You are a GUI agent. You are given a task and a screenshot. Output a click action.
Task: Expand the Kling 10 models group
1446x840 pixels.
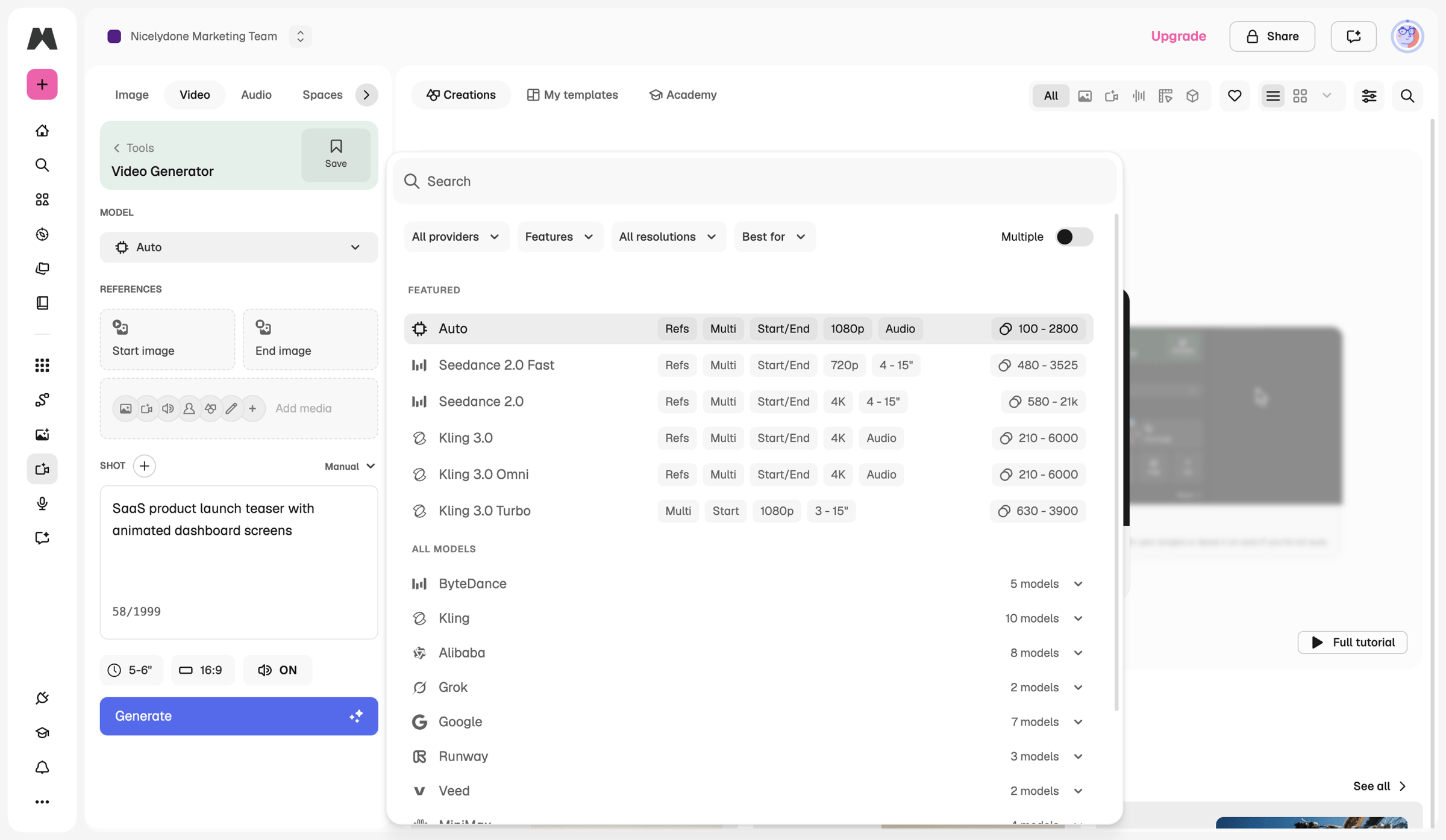(x=748, y=618)
